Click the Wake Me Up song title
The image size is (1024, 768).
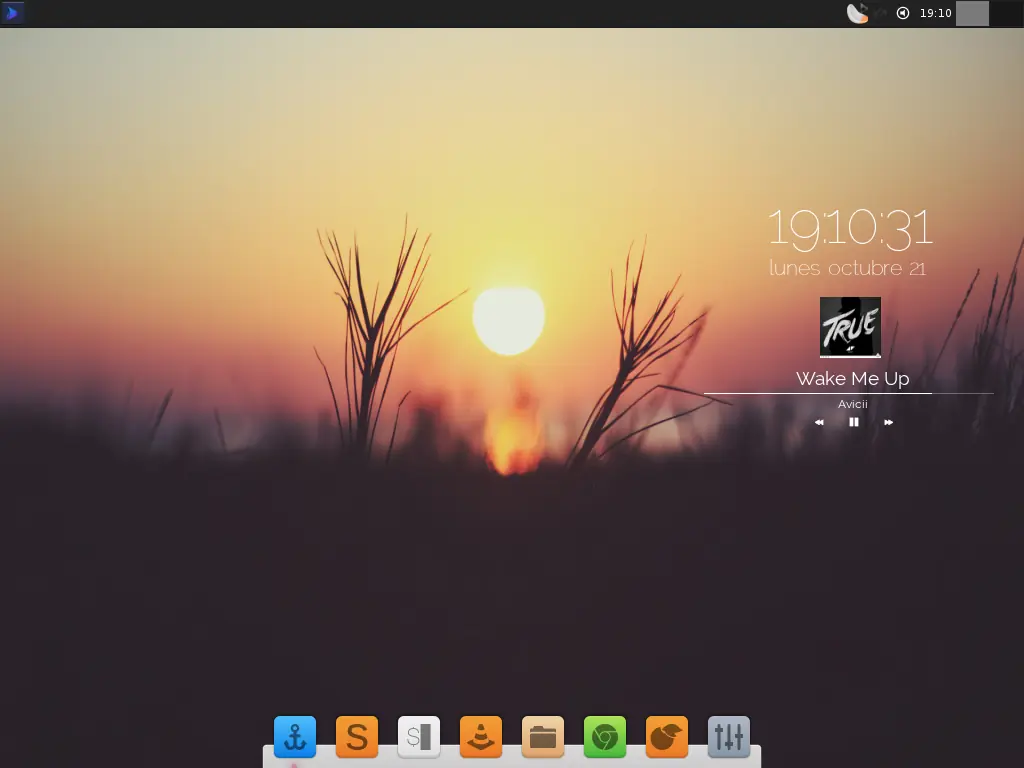852,379
